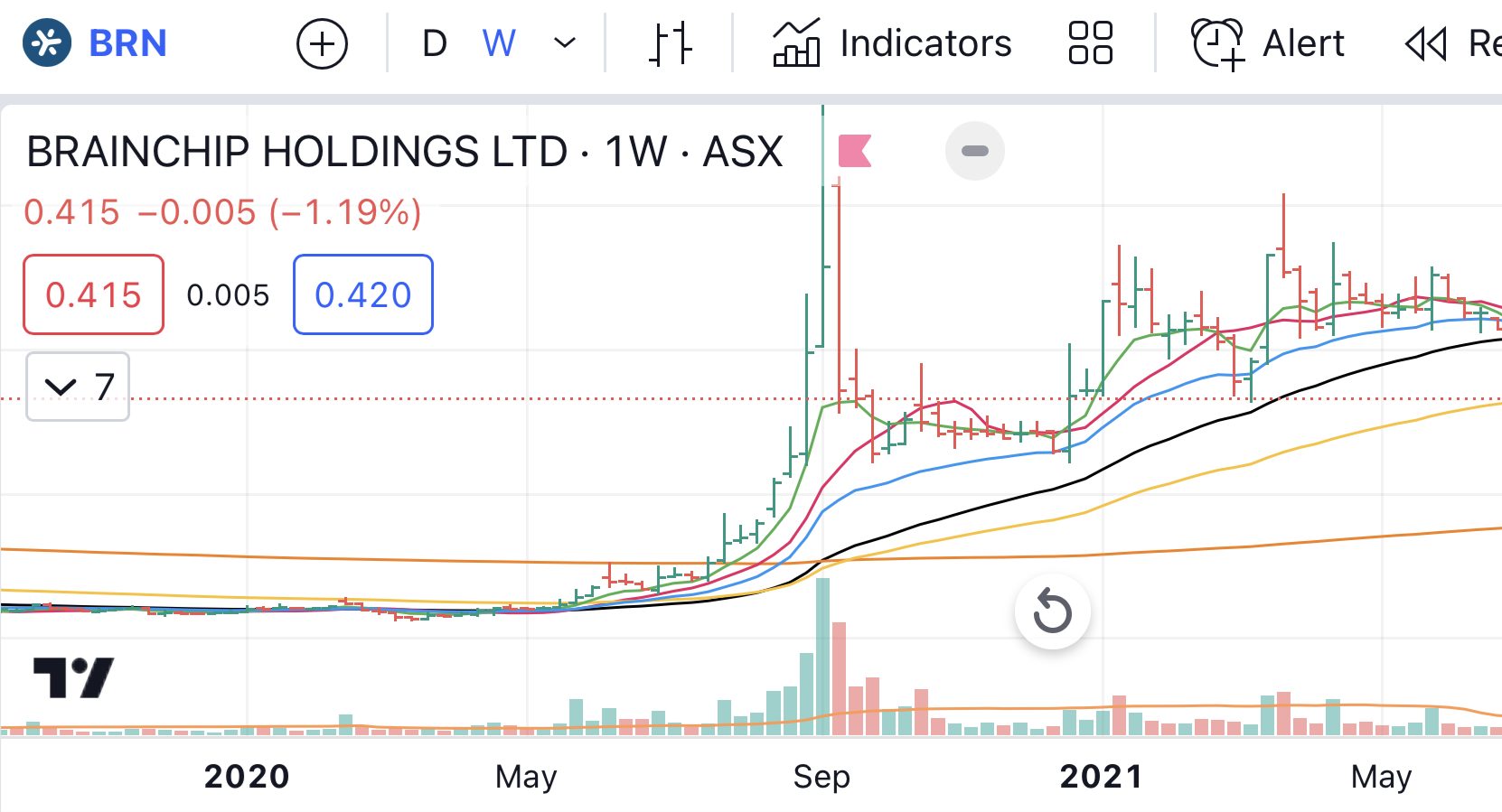The height and width of the screenshot is (812, 1502).
Task: Click the gray minus status circle icon
Action: click(x=975, y=151)
